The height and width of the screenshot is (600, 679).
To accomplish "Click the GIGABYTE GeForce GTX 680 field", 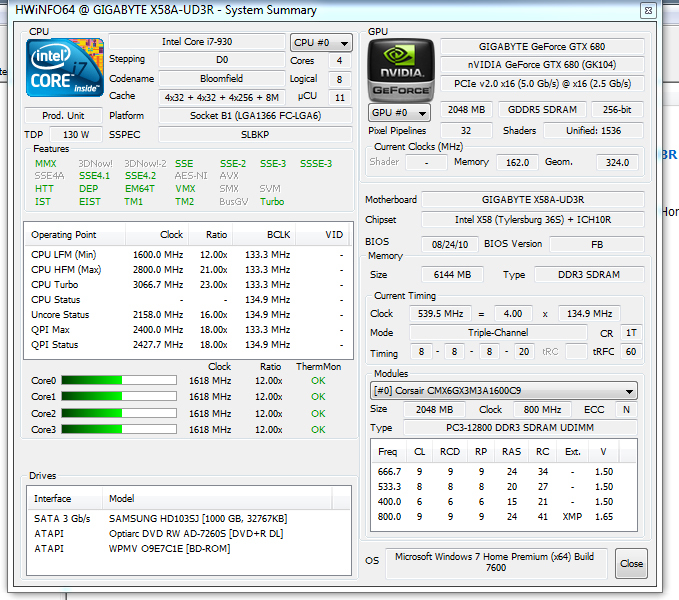I will coord(542,46).
